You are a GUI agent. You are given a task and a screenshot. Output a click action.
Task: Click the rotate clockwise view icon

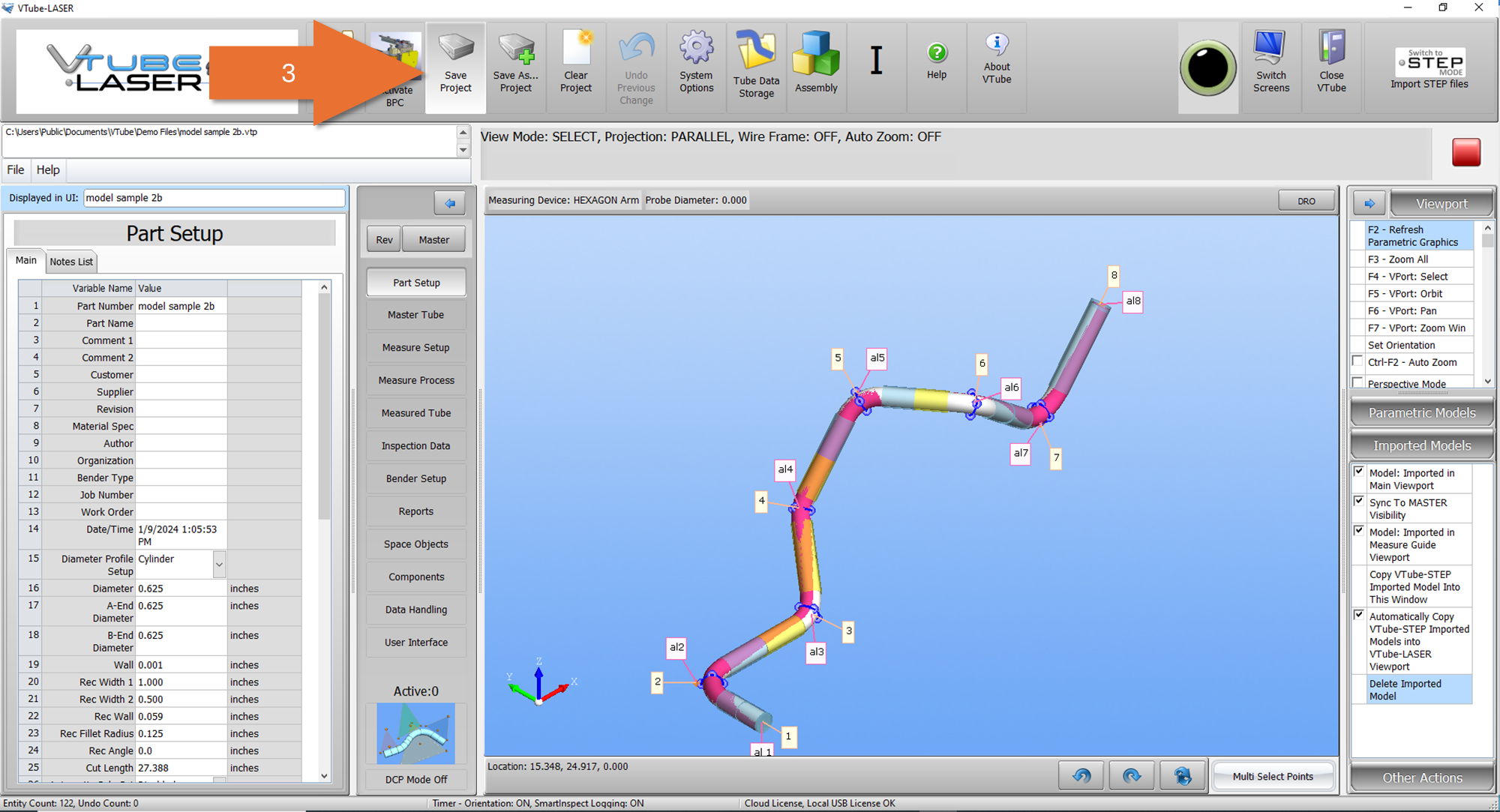(x=1132, y=776)
